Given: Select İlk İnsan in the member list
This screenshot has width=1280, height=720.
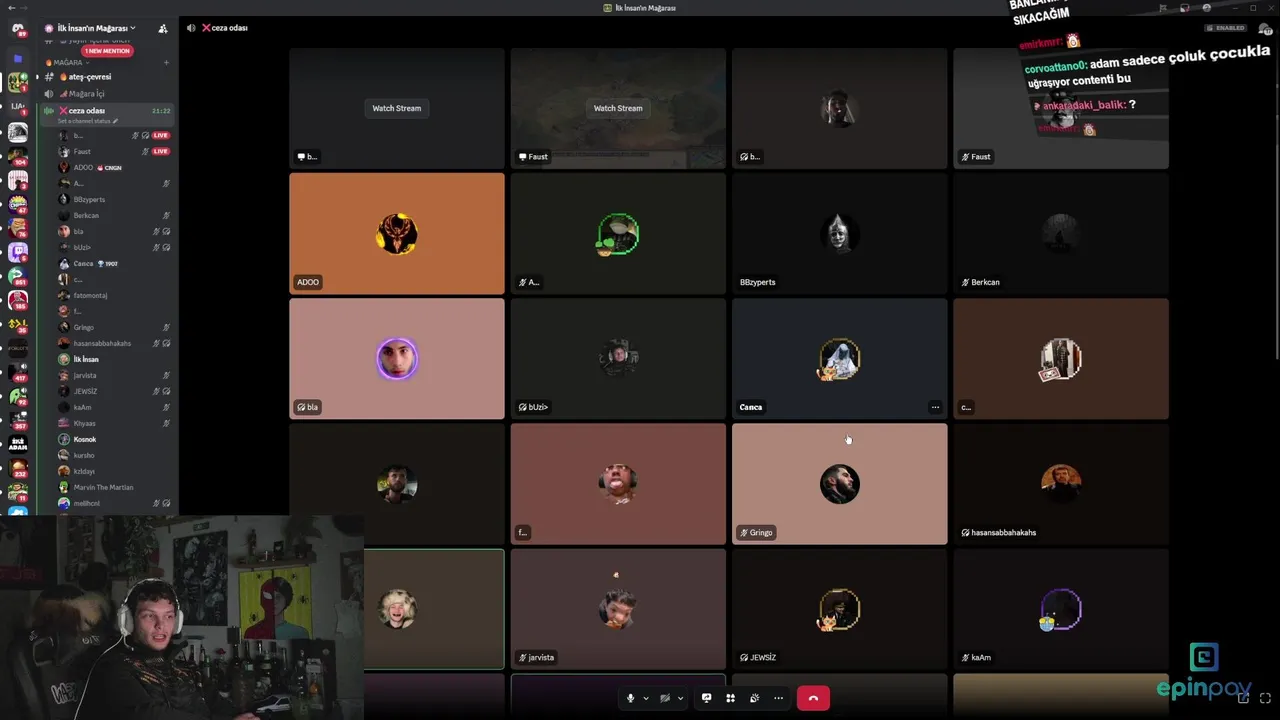Looking at the screenshot, I should coord(113,359).
